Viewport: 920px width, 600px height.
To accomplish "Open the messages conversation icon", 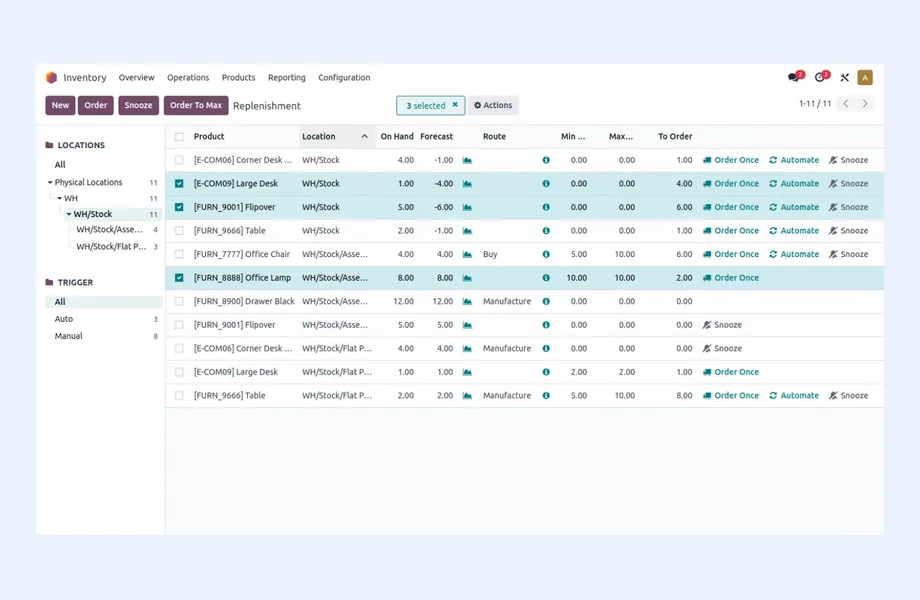I will [794, 77].
